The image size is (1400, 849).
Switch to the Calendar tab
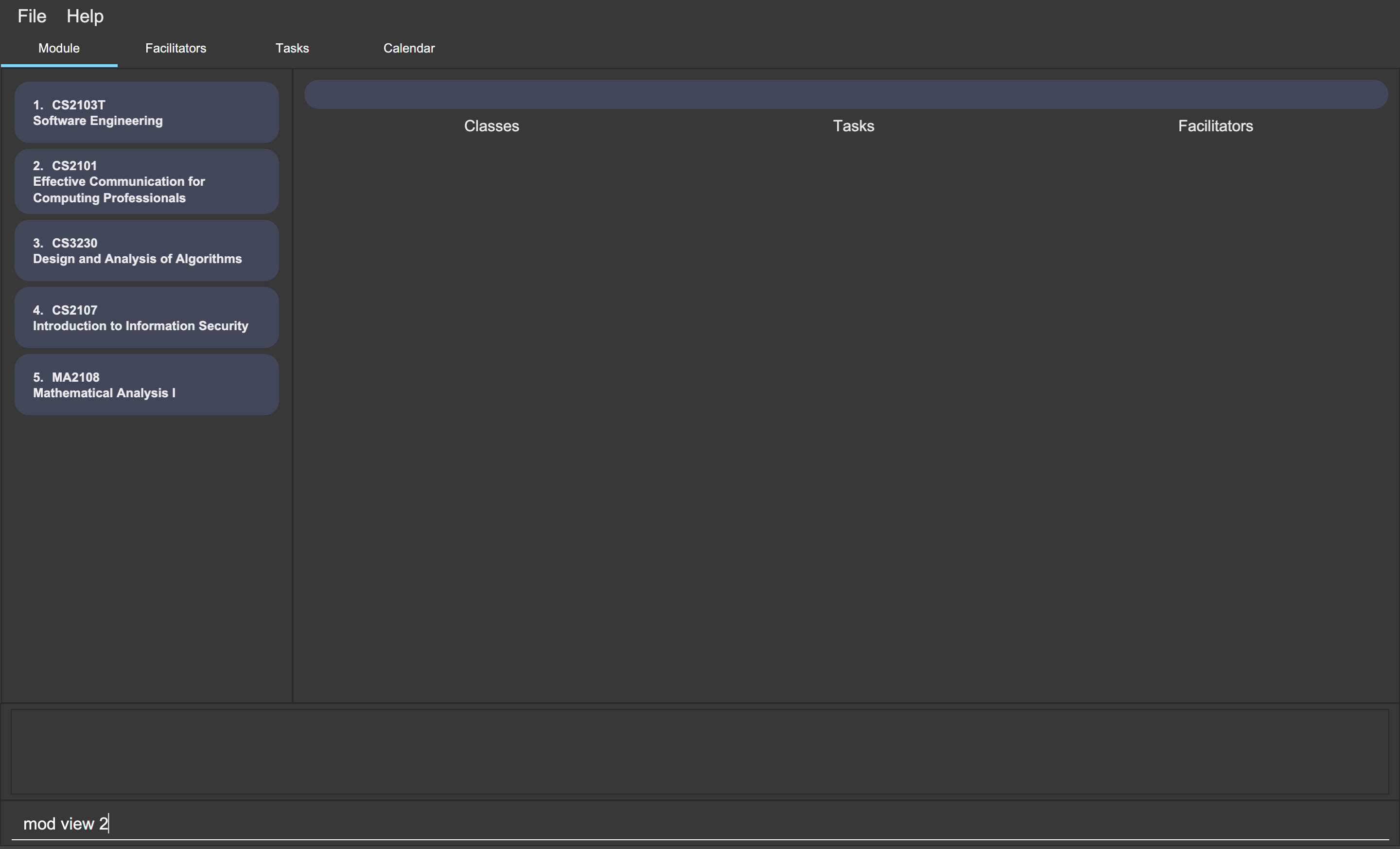coord(409,48)
